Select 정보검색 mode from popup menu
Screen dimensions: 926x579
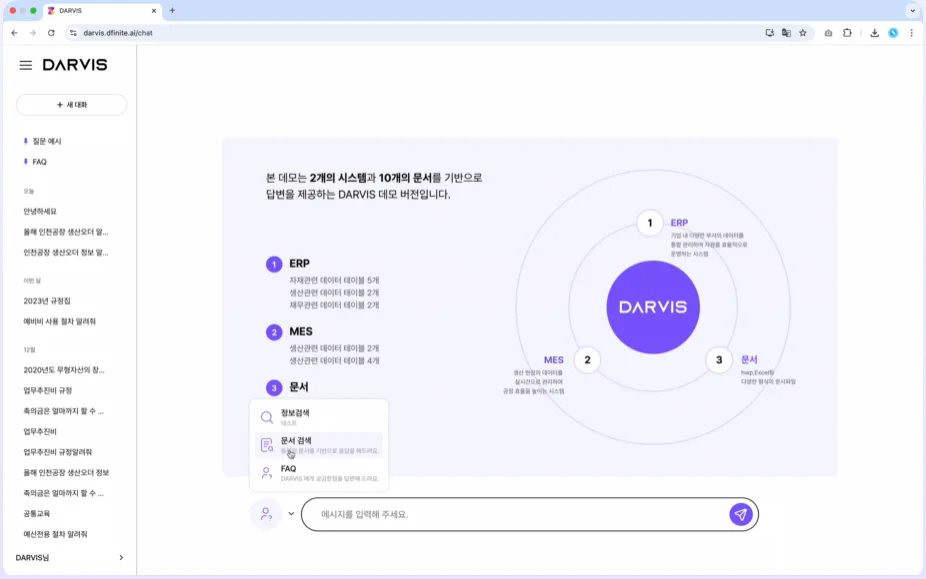(x=319, y=417)
